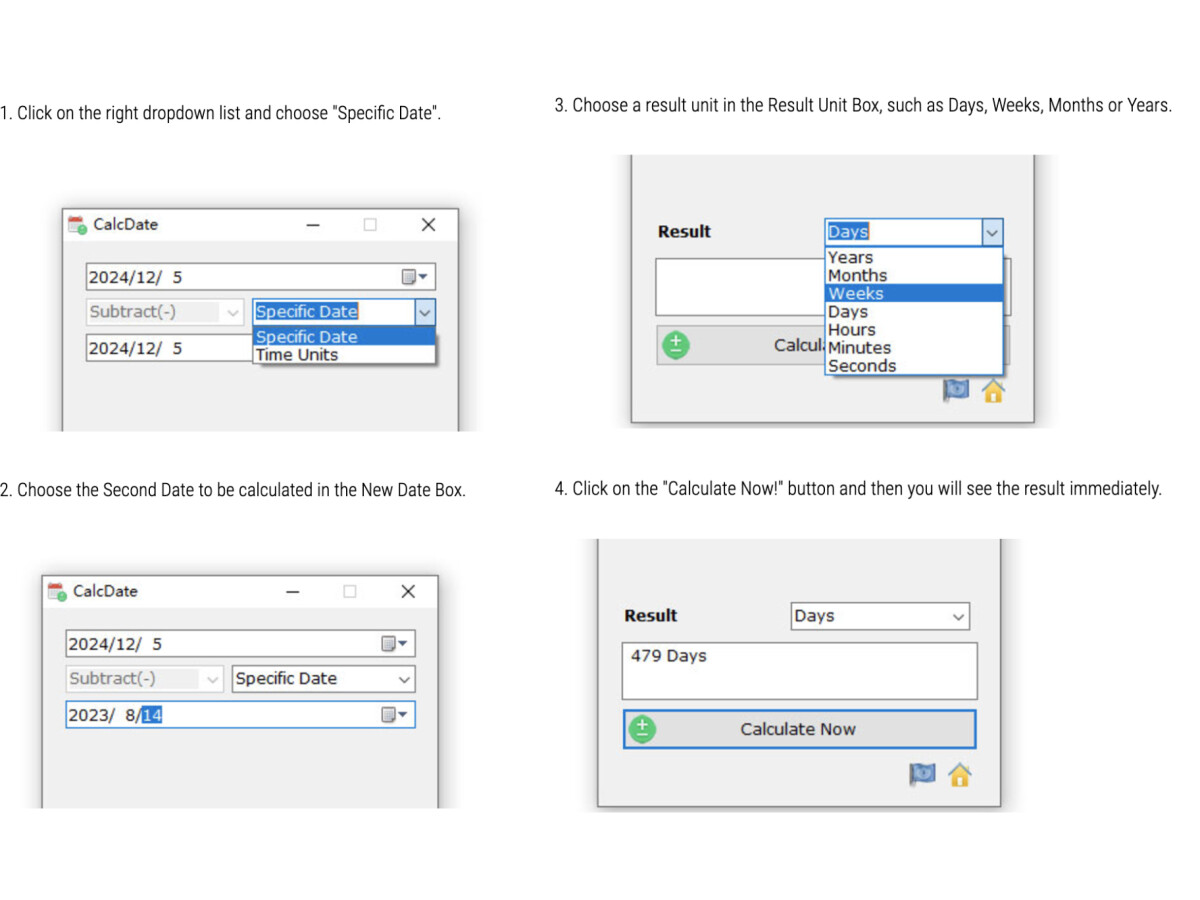Expand the Days dropdown above the 479 Days result
1200x900 pixels.
point(958,616)
